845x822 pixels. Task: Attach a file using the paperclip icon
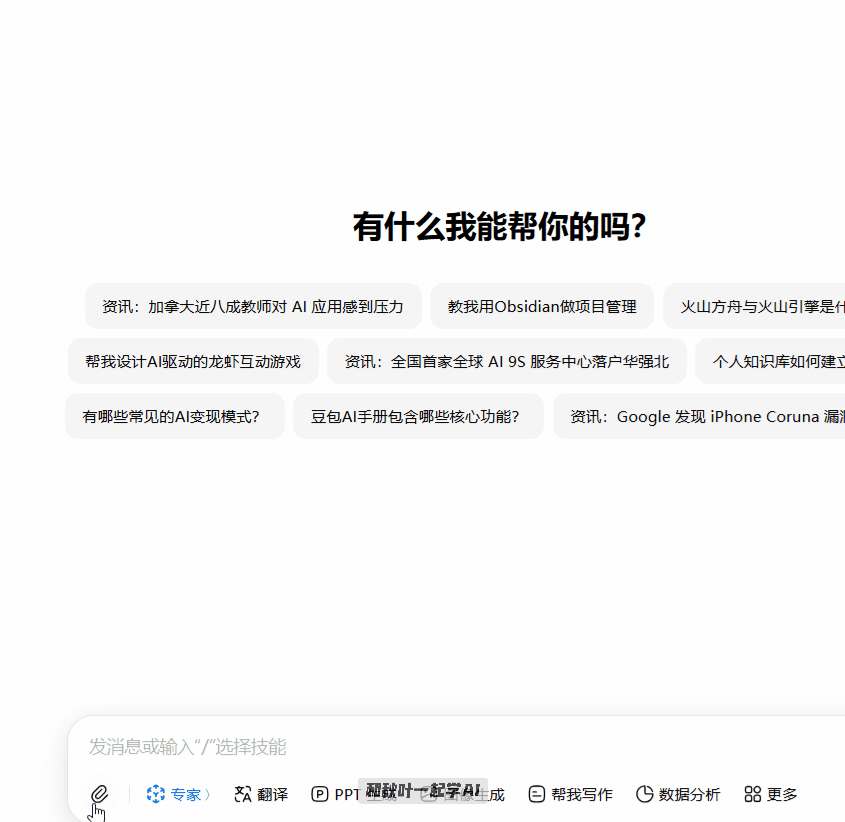point(98,794)
